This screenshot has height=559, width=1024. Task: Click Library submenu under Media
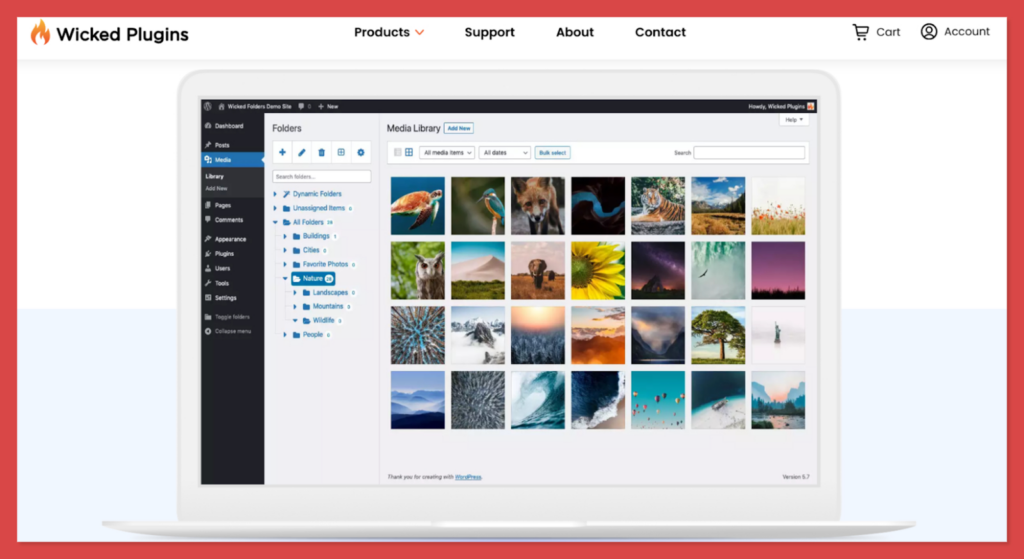(x=214, y=176)
